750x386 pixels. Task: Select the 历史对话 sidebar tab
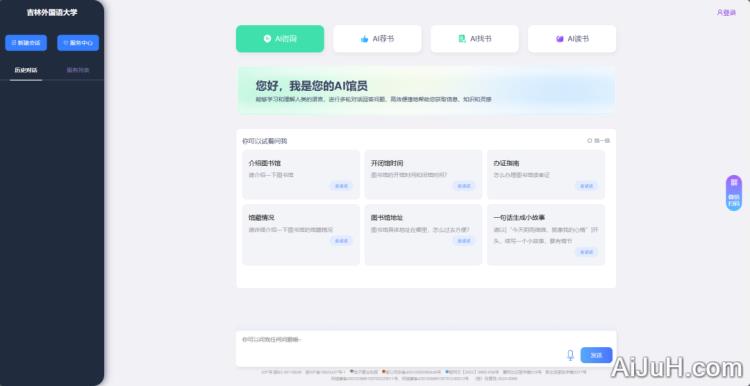(26, 70)
